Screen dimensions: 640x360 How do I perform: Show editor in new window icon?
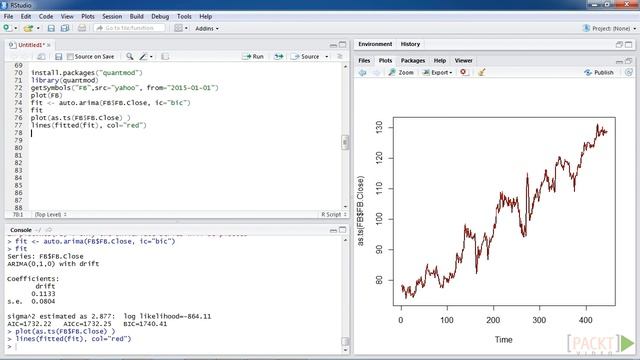(41, 56)
